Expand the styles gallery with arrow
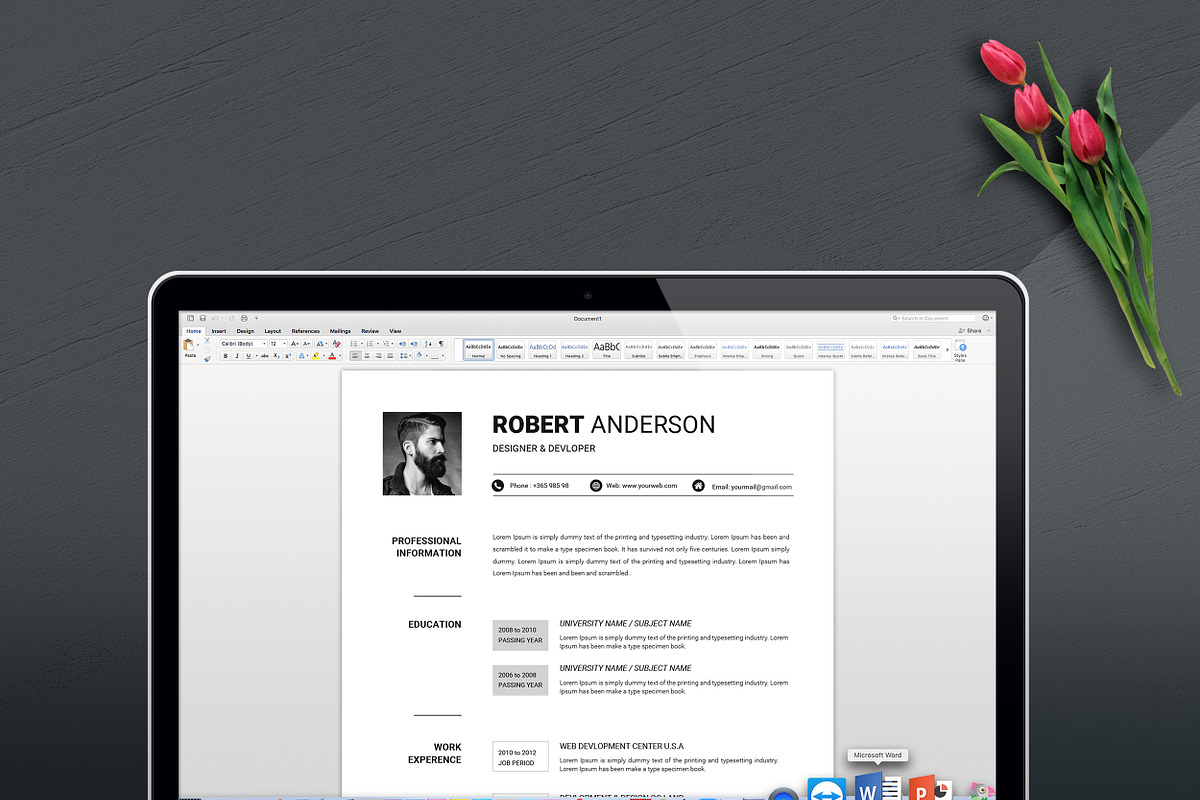 947,350
